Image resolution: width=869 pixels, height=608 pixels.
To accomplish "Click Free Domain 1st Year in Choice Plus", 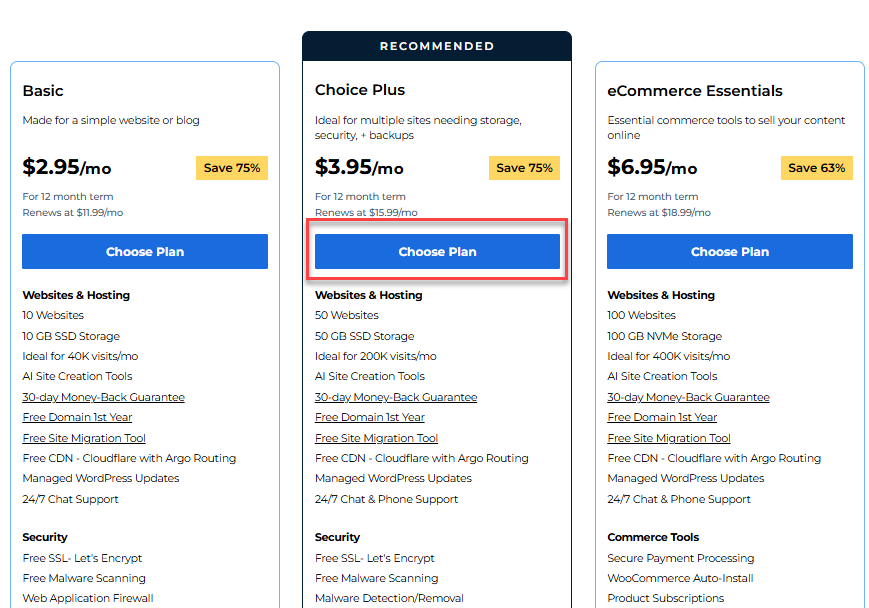I will tap(369, 417).
